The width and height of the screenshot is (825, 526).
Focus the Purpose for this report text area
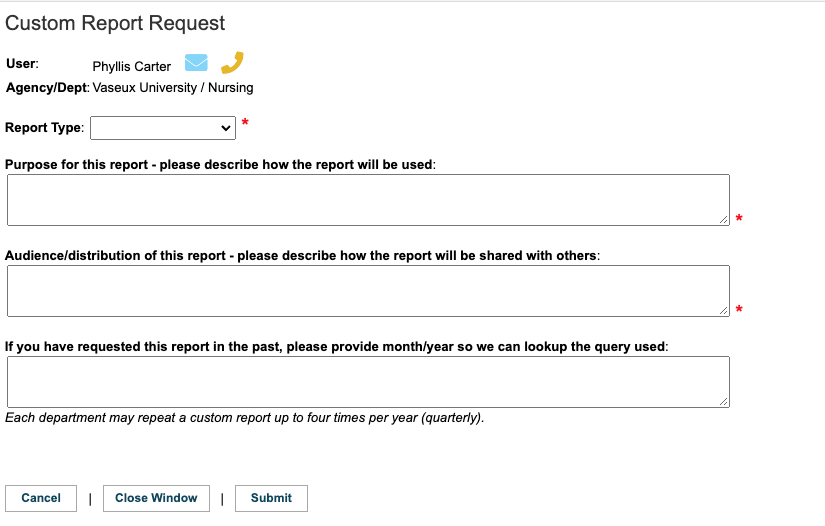coord(368,200)
